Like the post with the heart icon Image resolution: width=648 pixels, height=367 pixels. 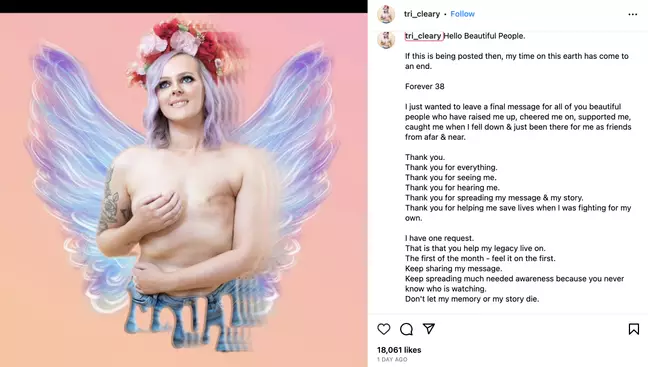[384, 329]
